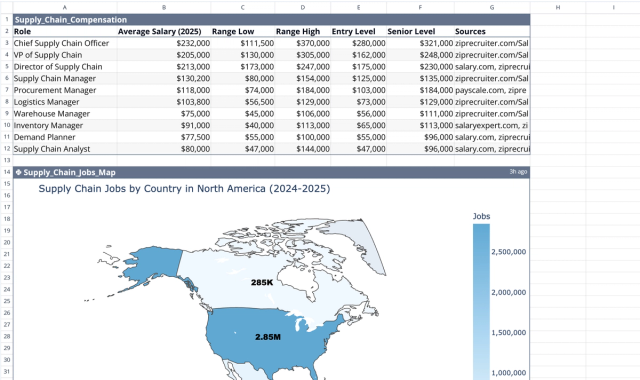The image size is (640, 380).
Task: Click the 2.85M label on United States
Action: coord(268,337)
